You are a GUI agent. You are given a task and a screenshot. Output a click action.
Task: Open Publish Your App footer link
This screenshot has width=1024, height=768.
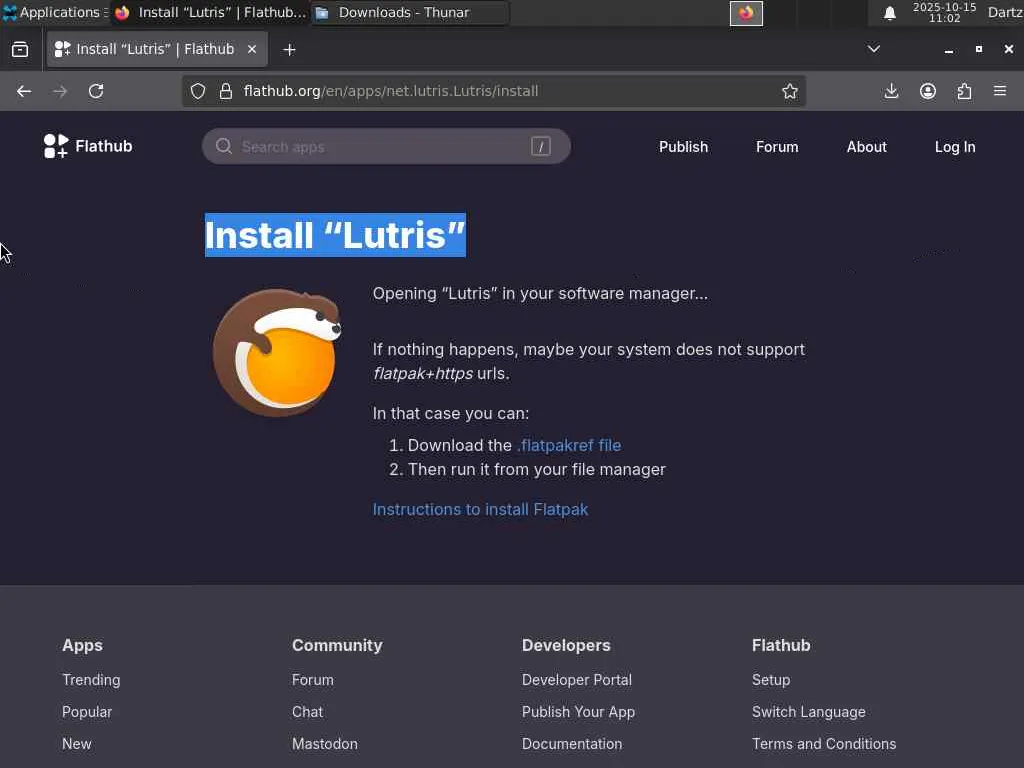coord(578,712)
